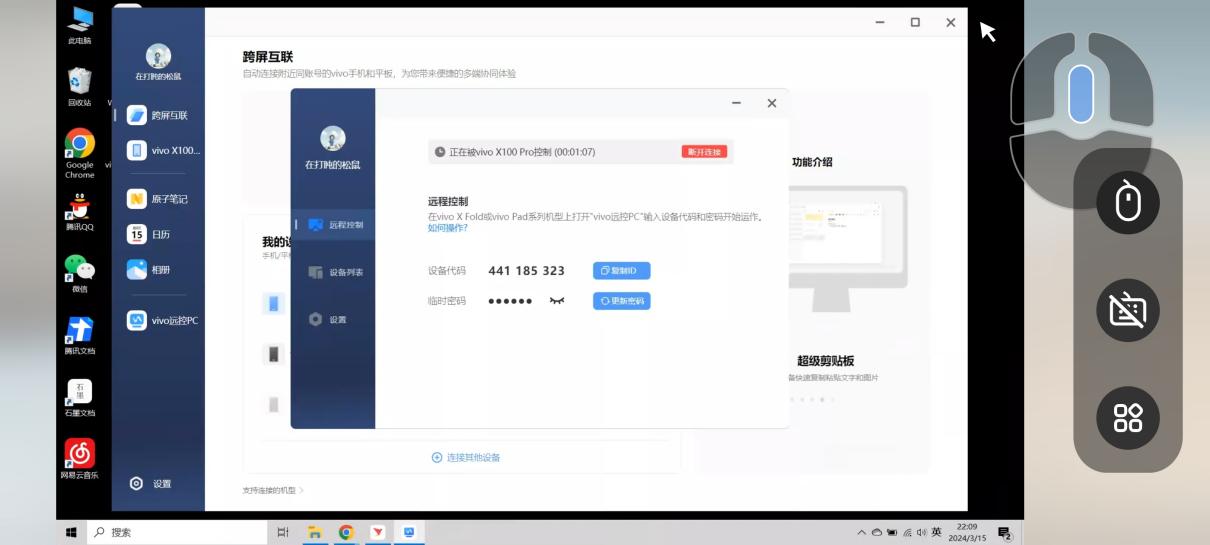Click the taskbar 搜索 search box
Viewport: 1210px width, 545px height.
click(x=178, y=533)
